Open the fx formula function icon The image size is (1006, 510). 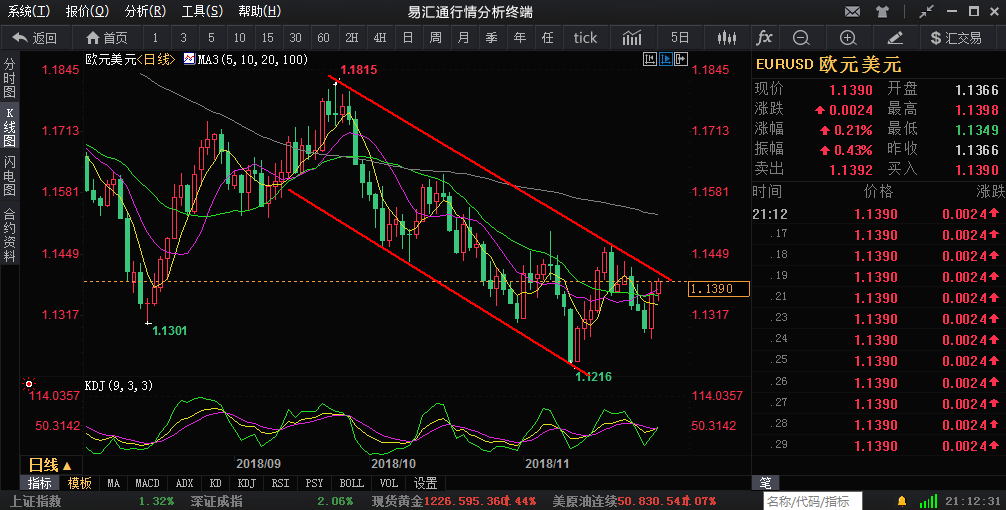[x=765, y=38]
